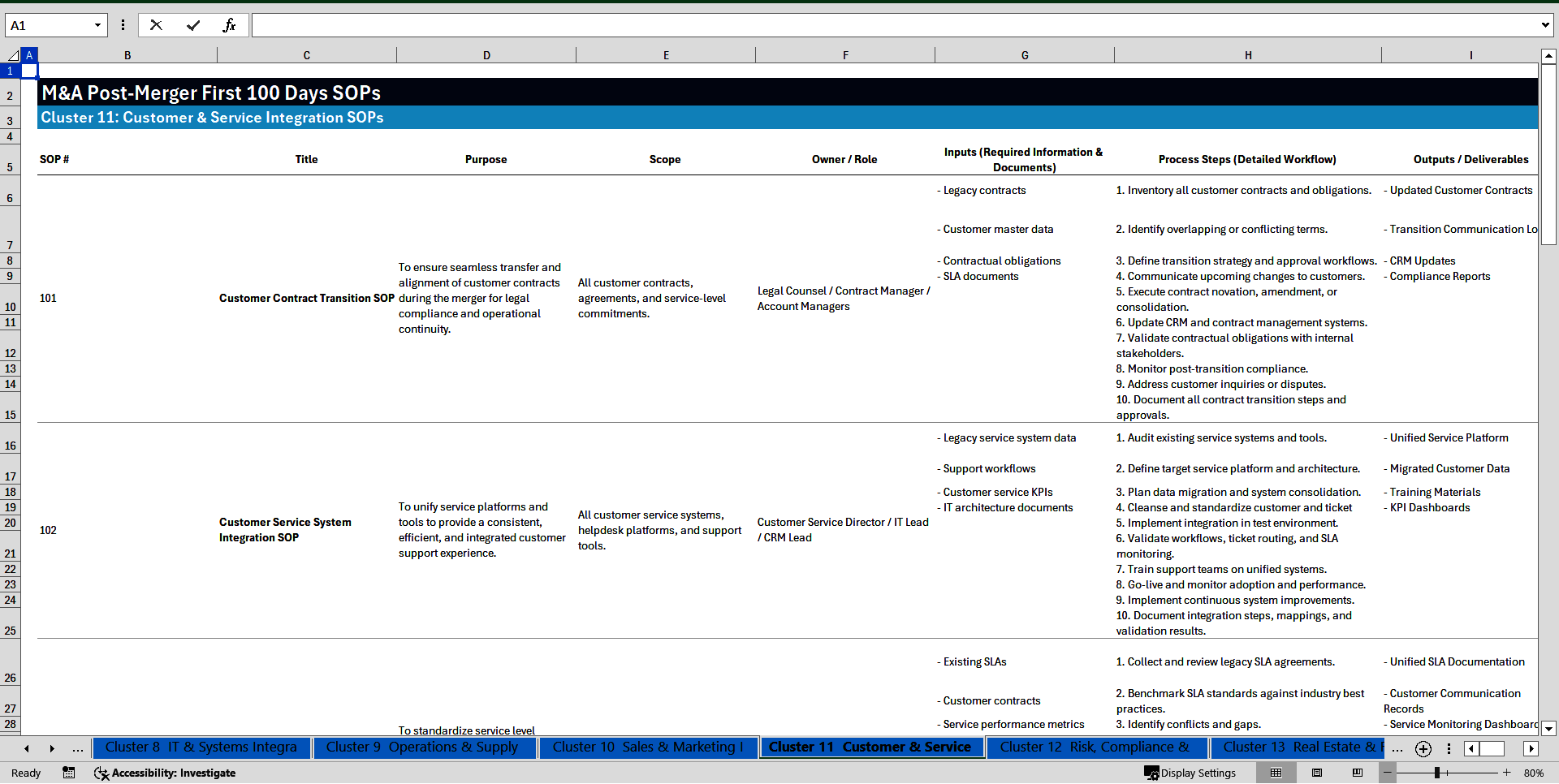Switch to Page Layout view icon

[x=1317, y=773]
